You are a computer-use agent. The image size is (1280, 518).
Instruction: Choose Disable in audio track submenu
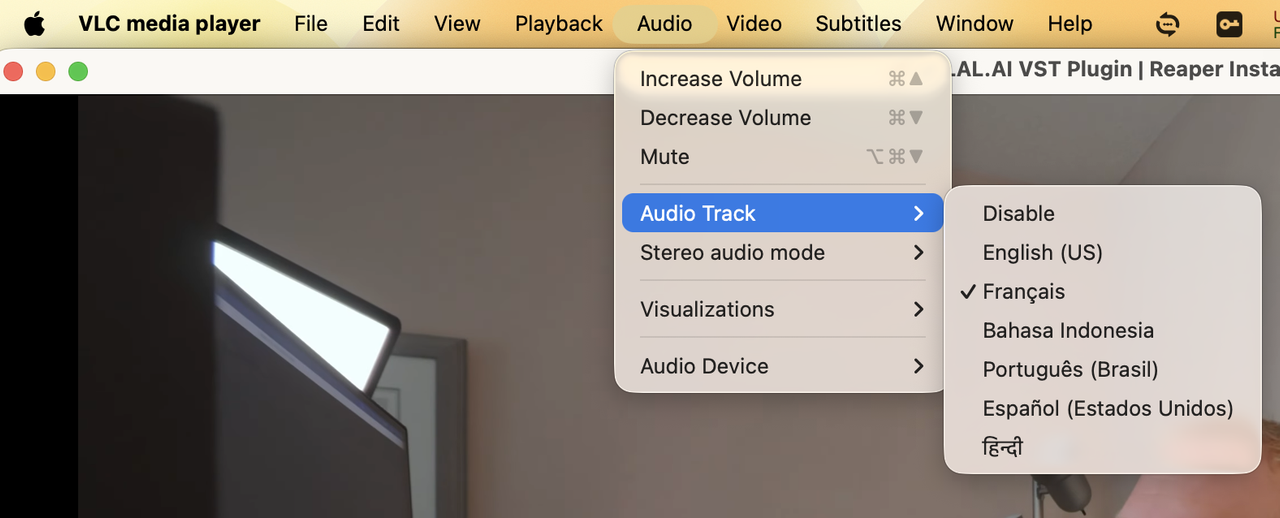[1102, 213]
